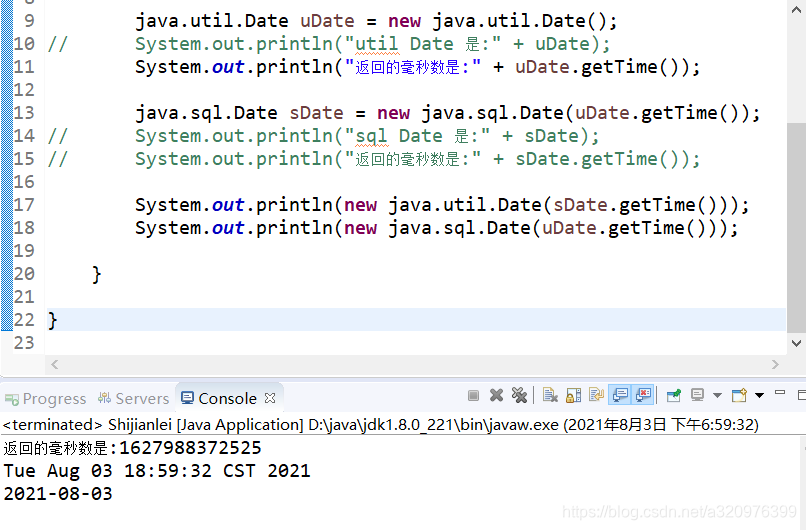Click println on line 18 with java.sql.Date

pos(436,228)
